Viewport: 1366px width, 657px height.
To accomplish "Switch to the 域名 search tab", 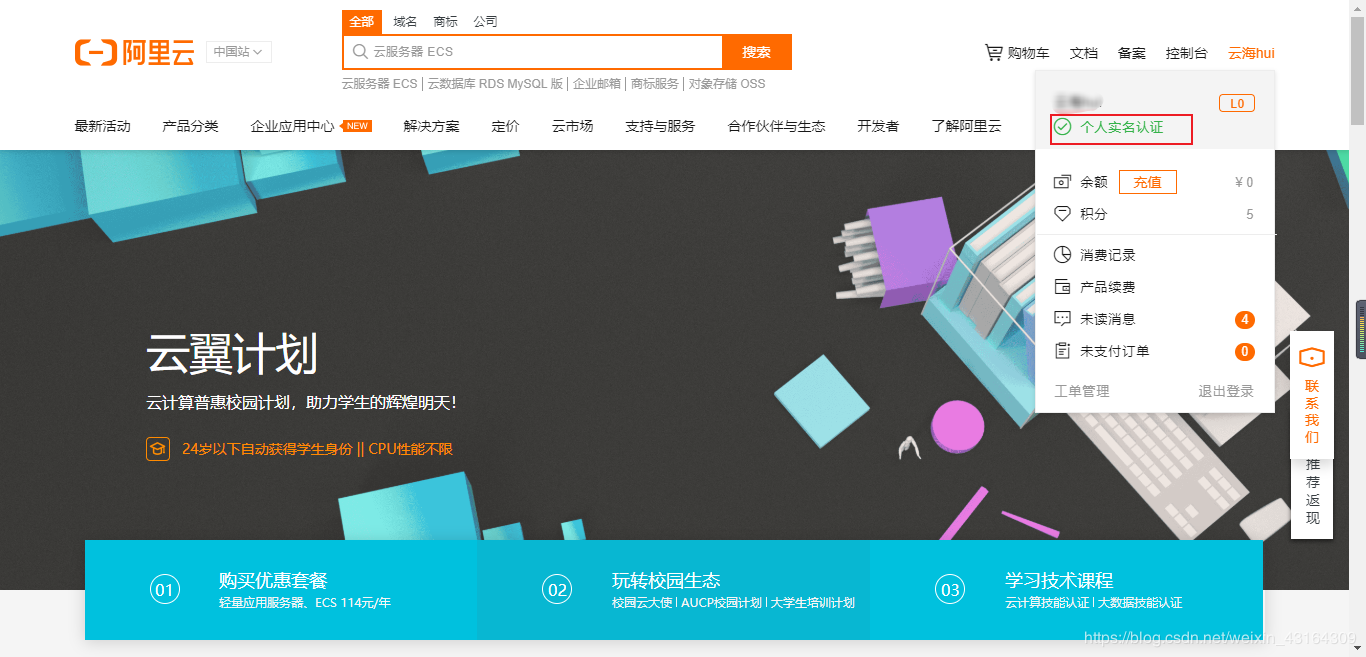I will 404,21.
